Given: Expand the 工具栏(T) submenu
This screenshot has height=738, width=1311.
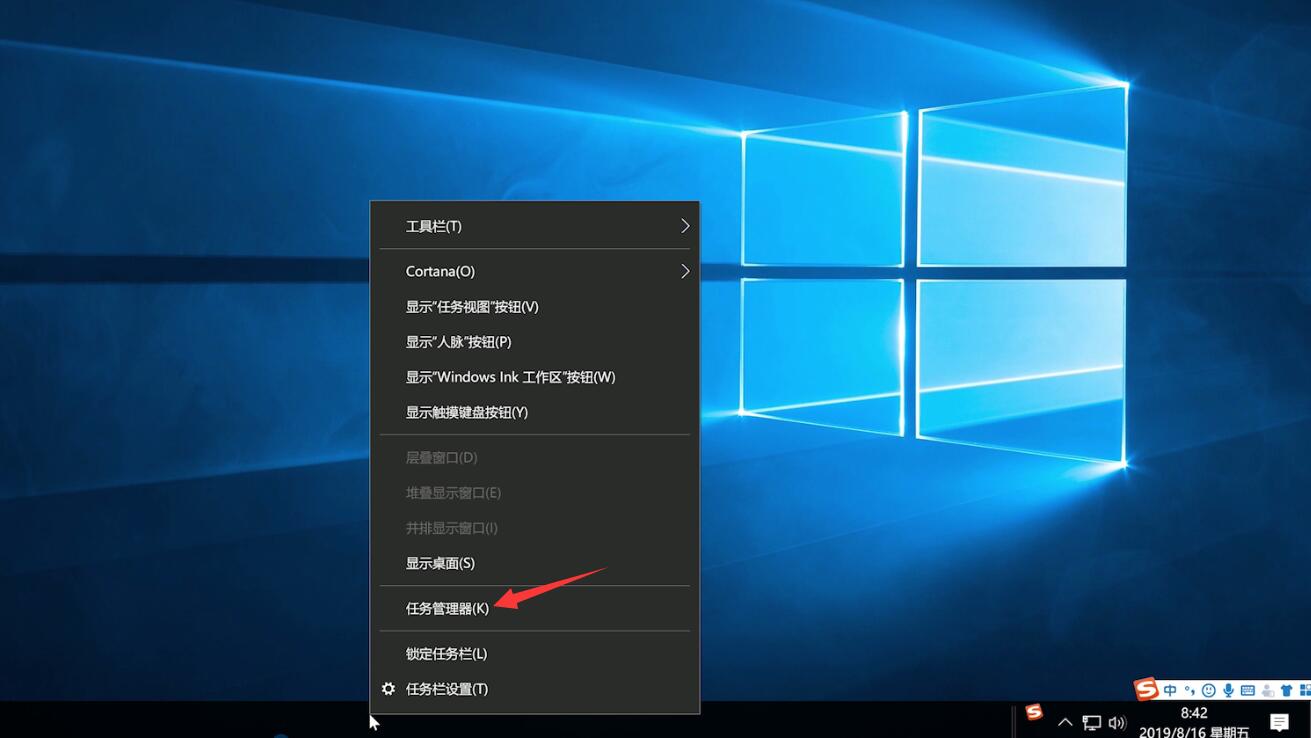Looking at the screenshot, I should click(534, 226).
